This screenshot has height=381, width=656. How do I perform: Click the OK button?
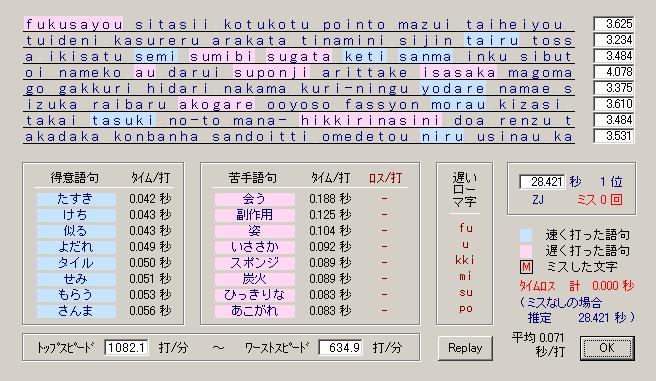point(607,348)
